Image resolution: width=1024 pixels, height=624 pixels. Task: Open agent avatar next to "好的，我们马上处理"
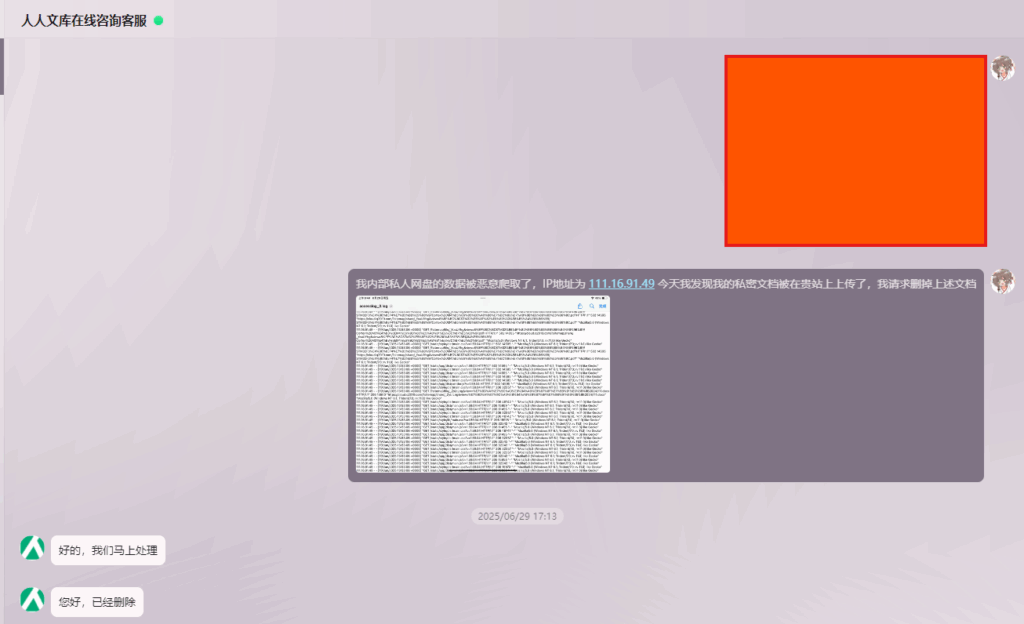33,548
